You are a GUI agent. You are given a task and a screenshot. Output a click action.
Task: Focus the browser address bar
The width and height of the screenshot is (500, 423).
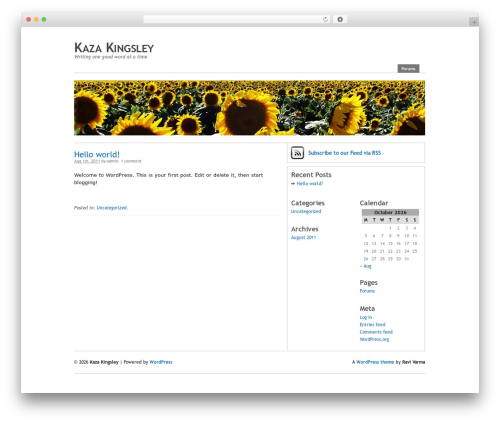[236, 19]
